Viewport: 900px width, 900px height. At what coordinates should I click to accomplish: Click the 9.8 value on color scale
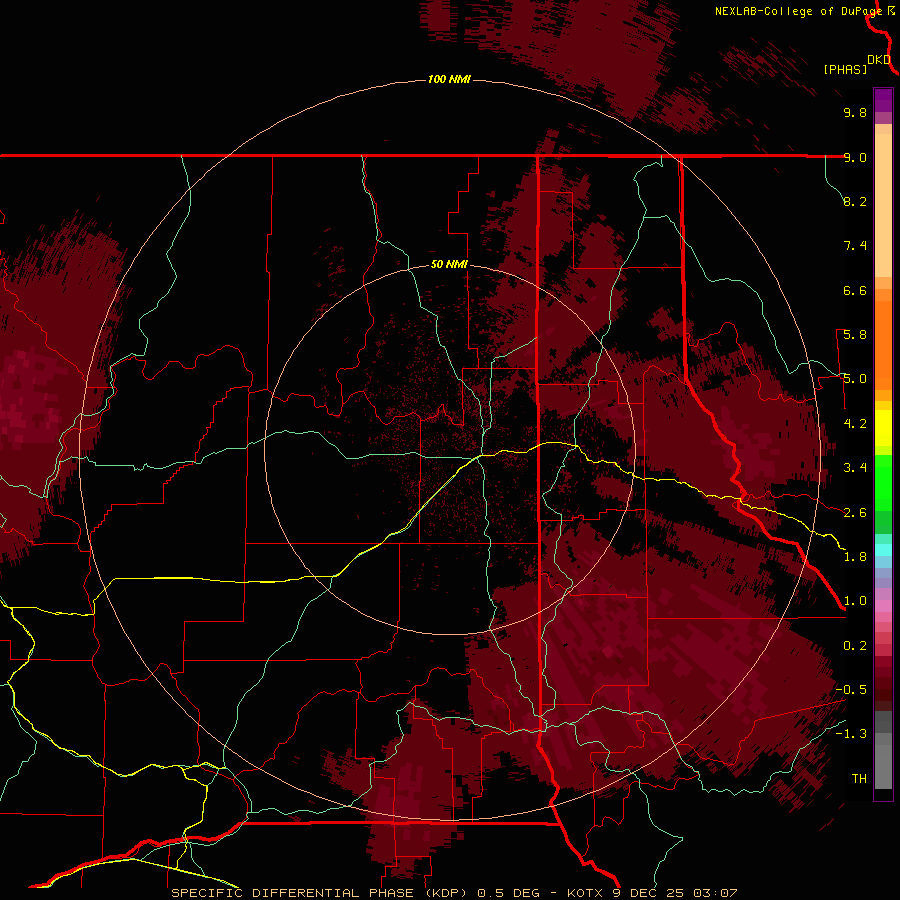[x=855, y=112]
